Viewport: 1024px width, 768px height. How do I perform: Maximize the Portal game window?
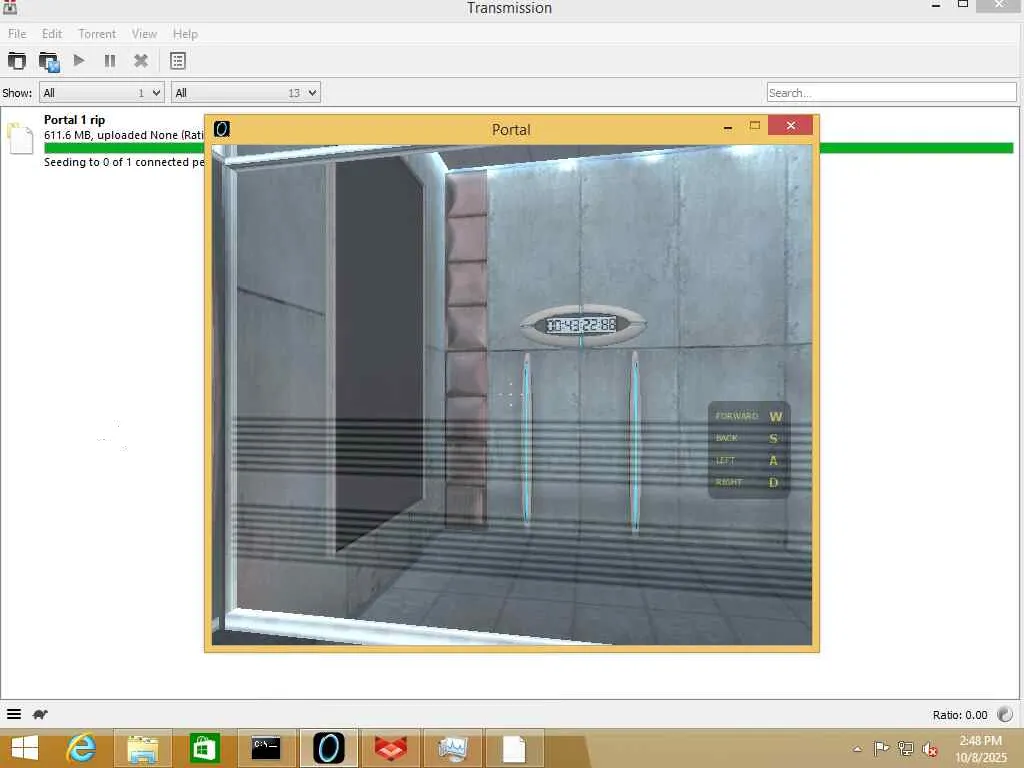754,125
